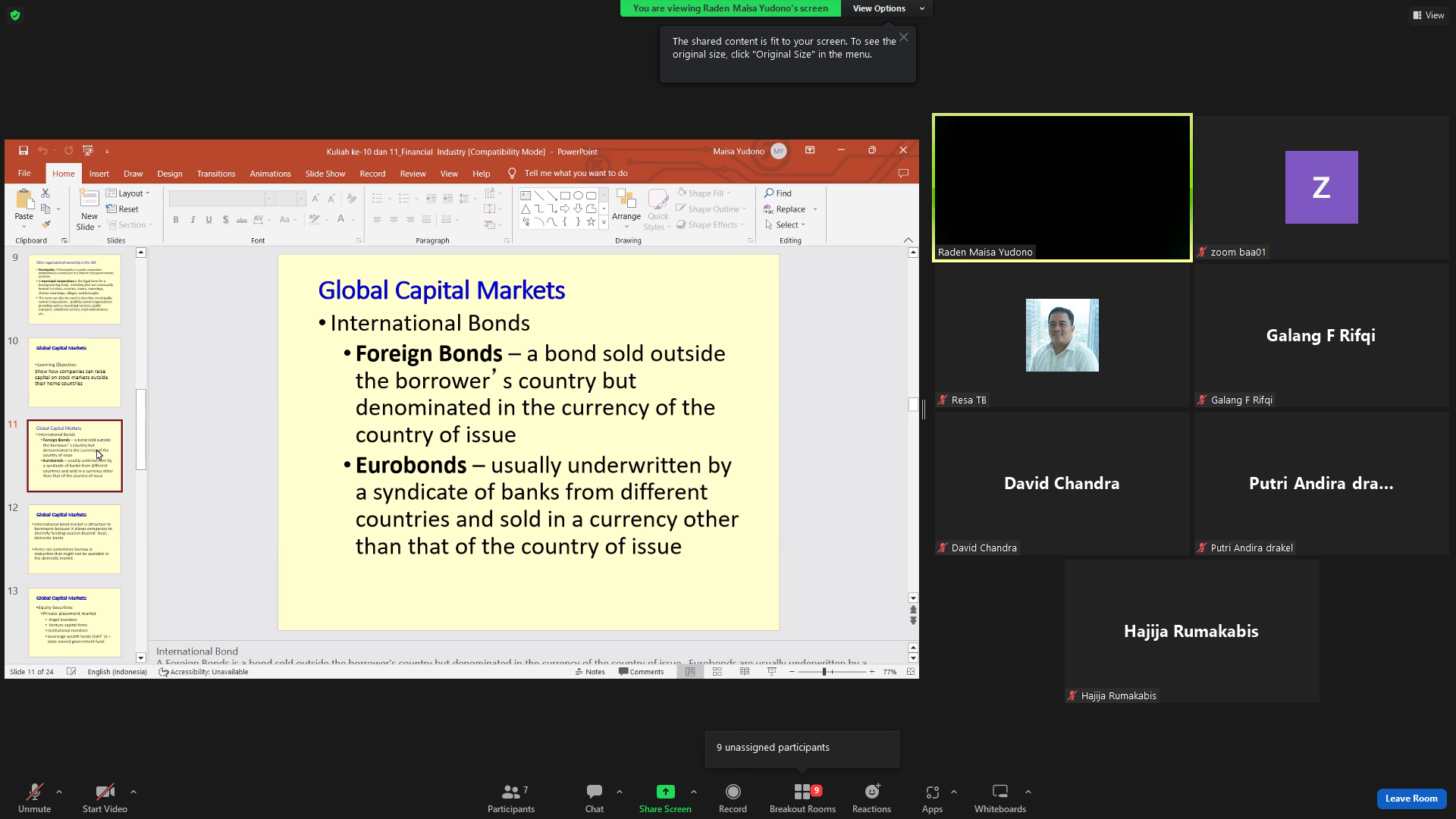Click the Maisa Yudono account name
Image resolution: width=1456 pixels, height=819 pixels.
click(x=739, y=152)
